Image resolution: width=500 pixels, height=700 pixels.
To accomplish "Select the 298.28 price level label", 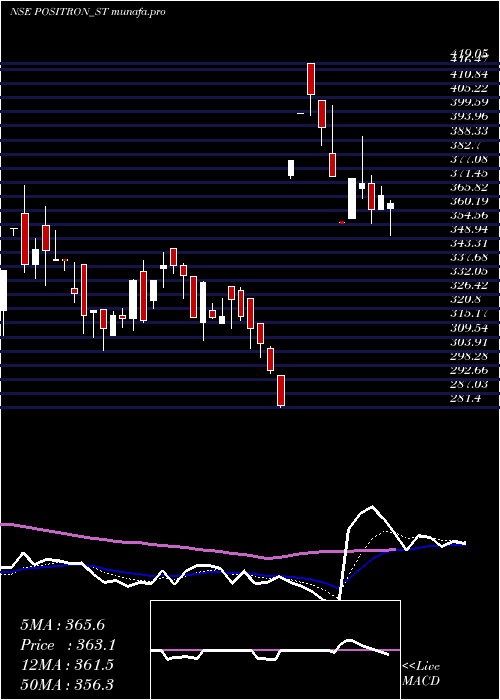I will point(469,356).
